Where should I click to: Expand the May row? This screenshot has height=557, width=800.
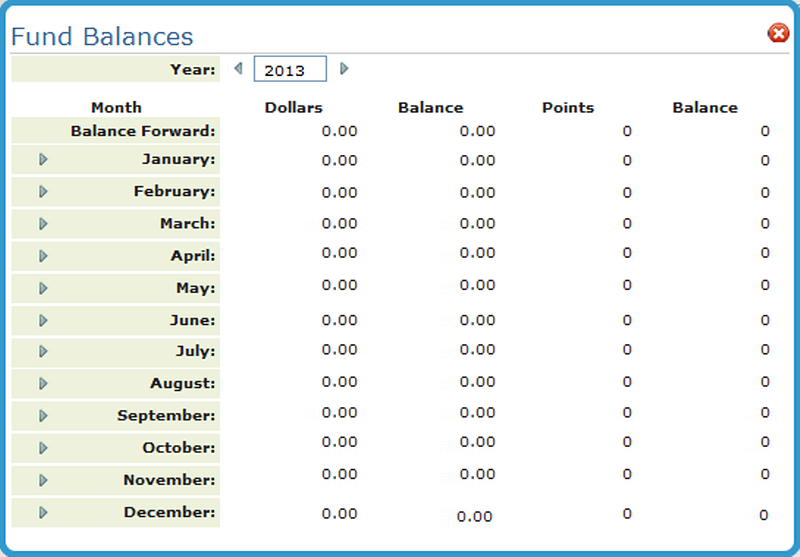click(43, 288)
